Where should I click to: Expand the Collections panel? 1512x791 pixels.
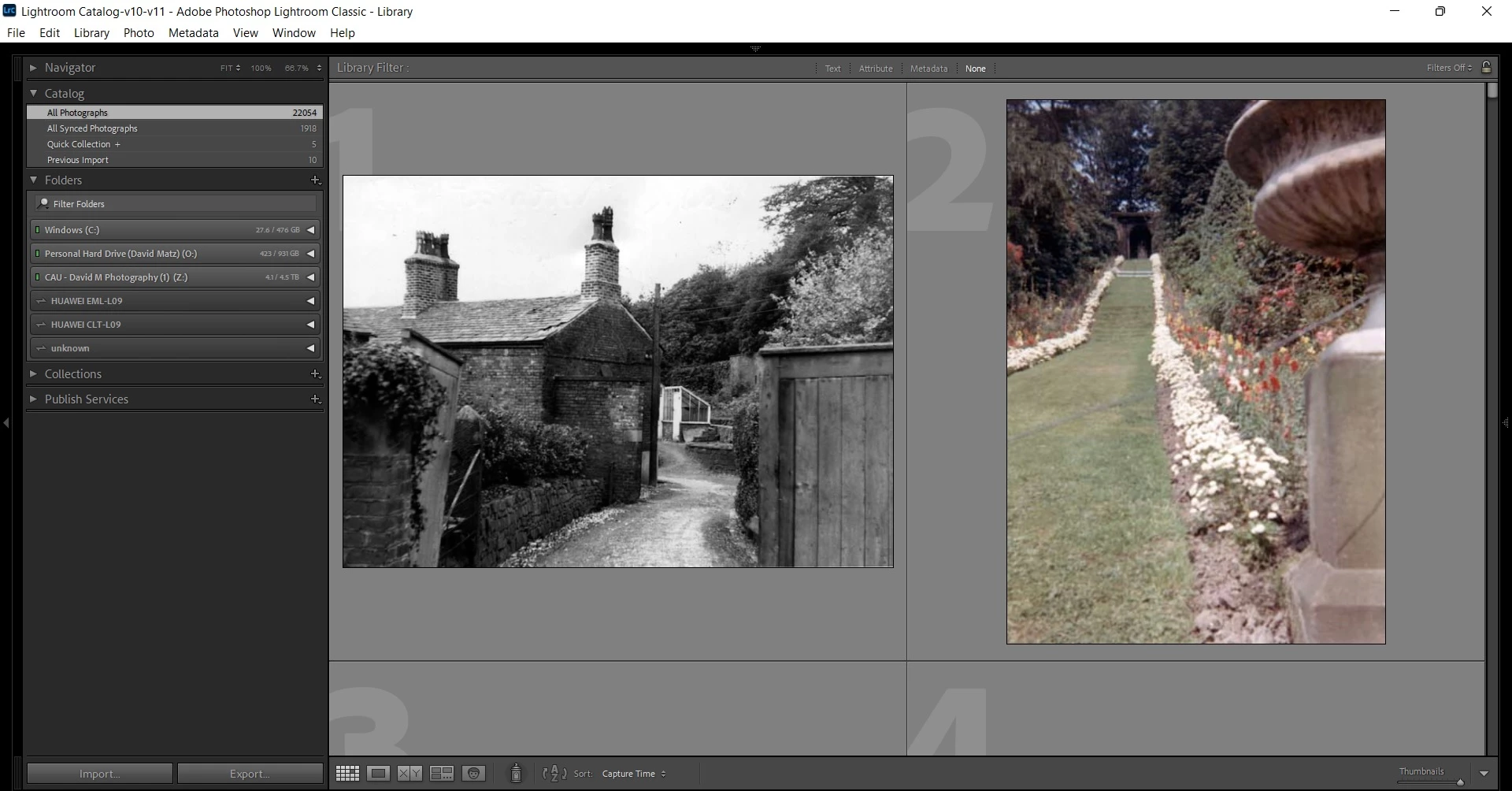point(33,374)
